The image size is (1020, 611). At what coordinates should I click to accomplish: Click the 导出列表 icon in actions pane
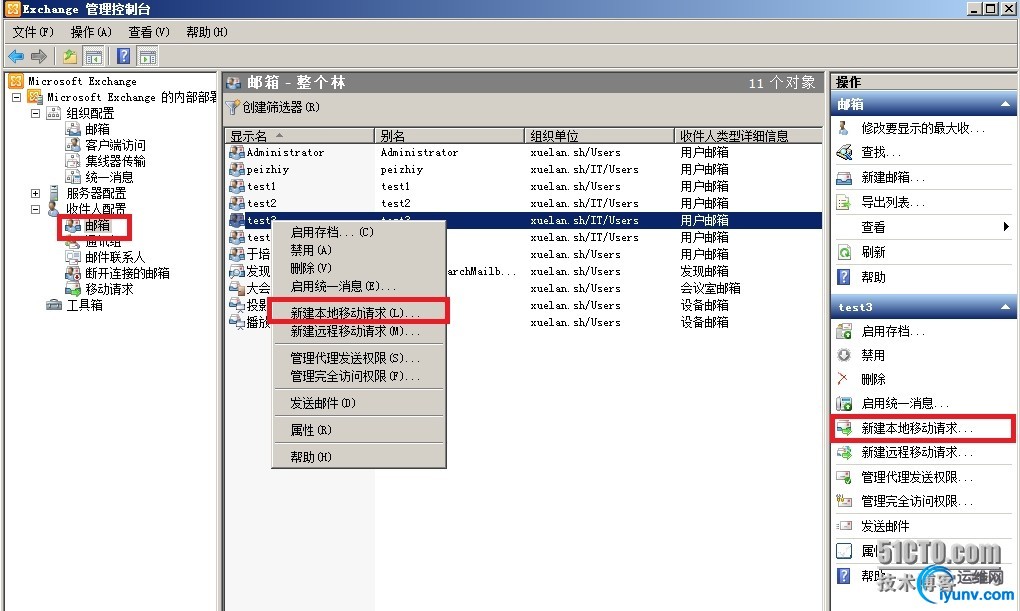(x=844, y=202)
